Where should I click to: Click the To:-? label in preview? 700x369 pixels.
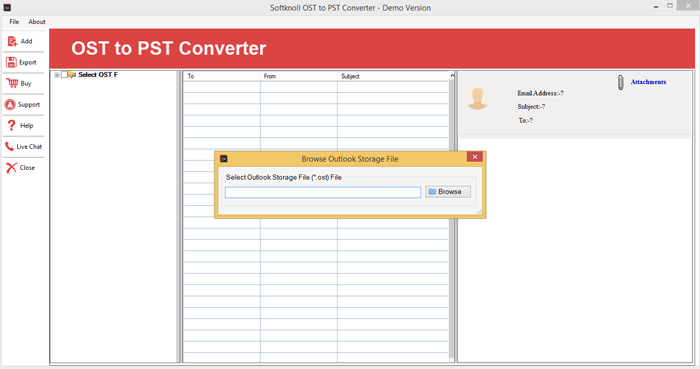pyautogui.click(x=525, y=120)
